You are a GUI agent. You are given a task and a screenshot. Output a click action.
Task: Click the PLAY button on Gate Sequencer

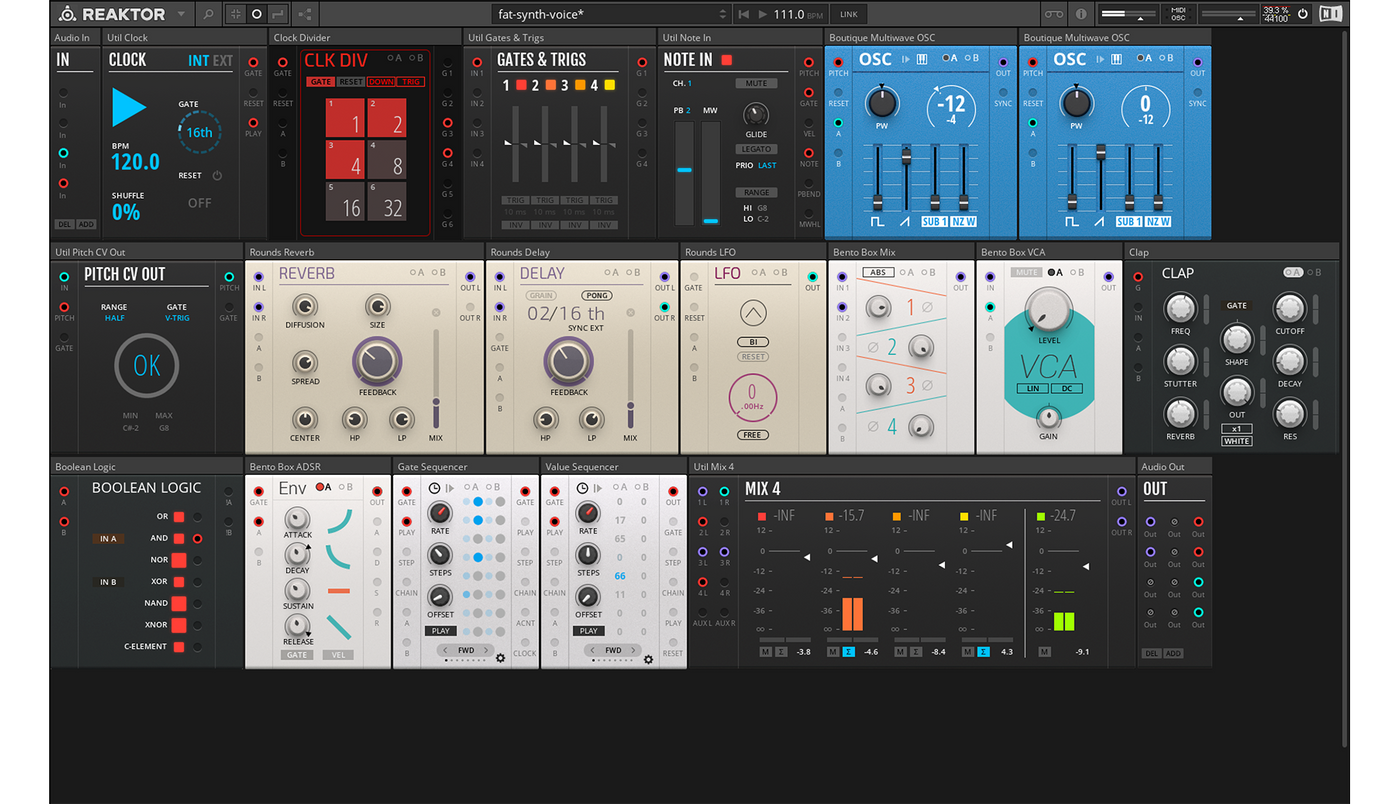pos(441,631)
